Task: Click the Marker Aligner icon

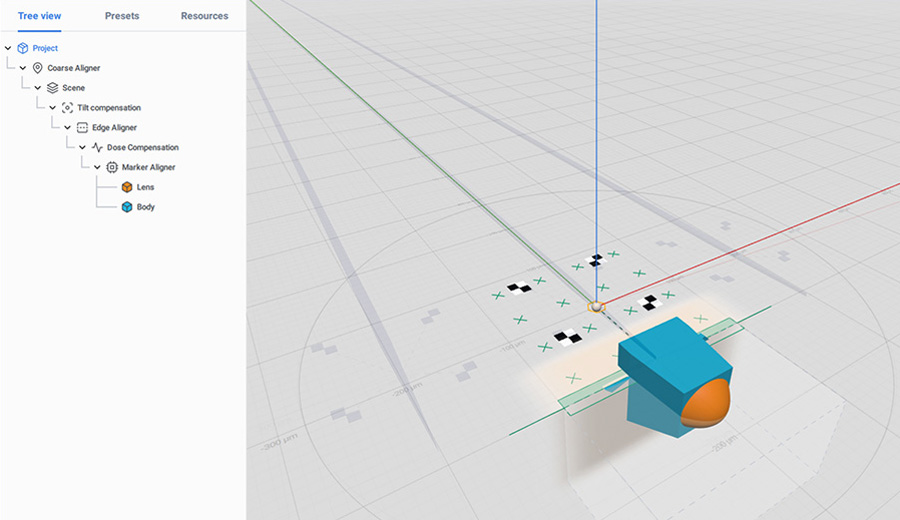Action: [112, 167]
